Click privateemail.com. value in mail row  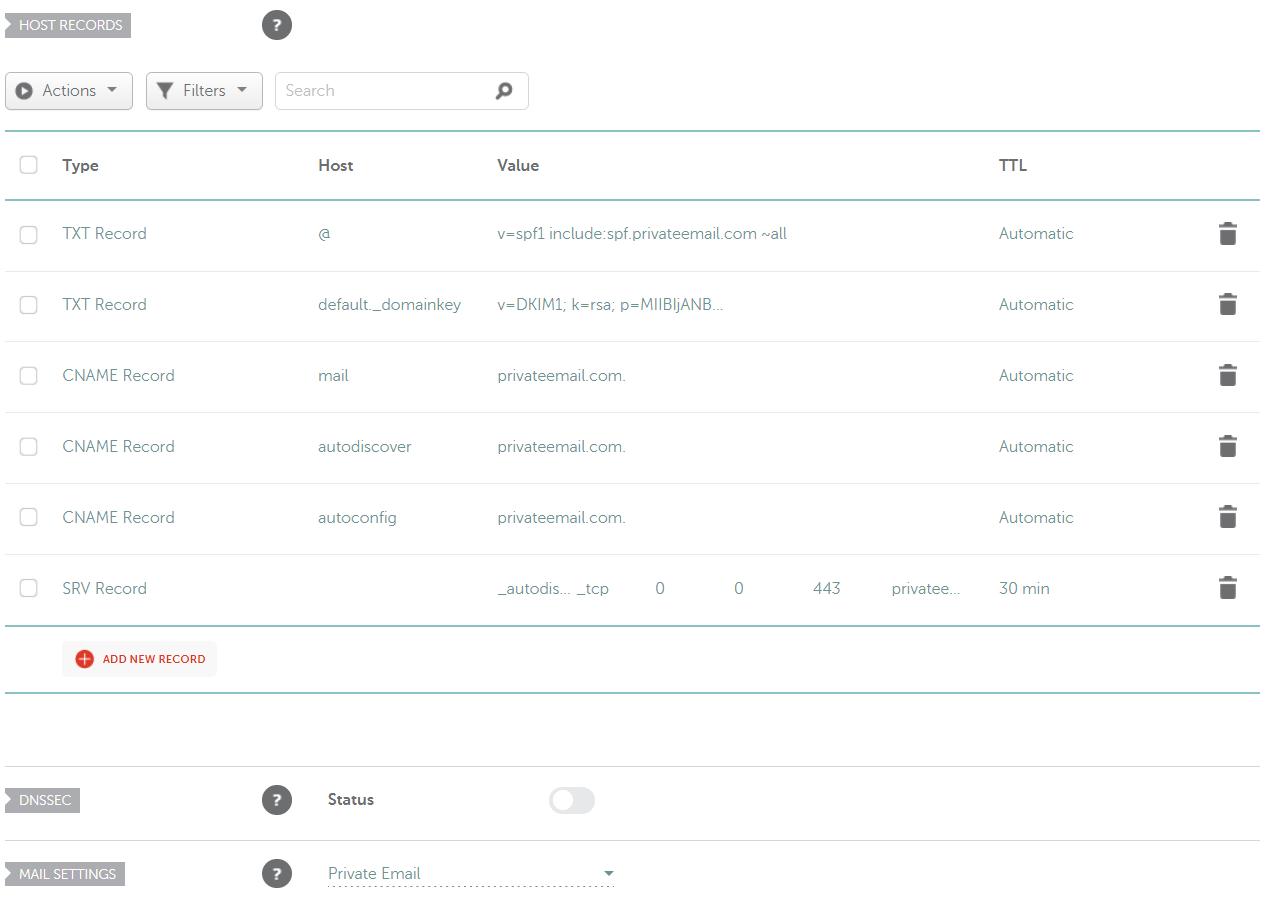click(561, 376)
